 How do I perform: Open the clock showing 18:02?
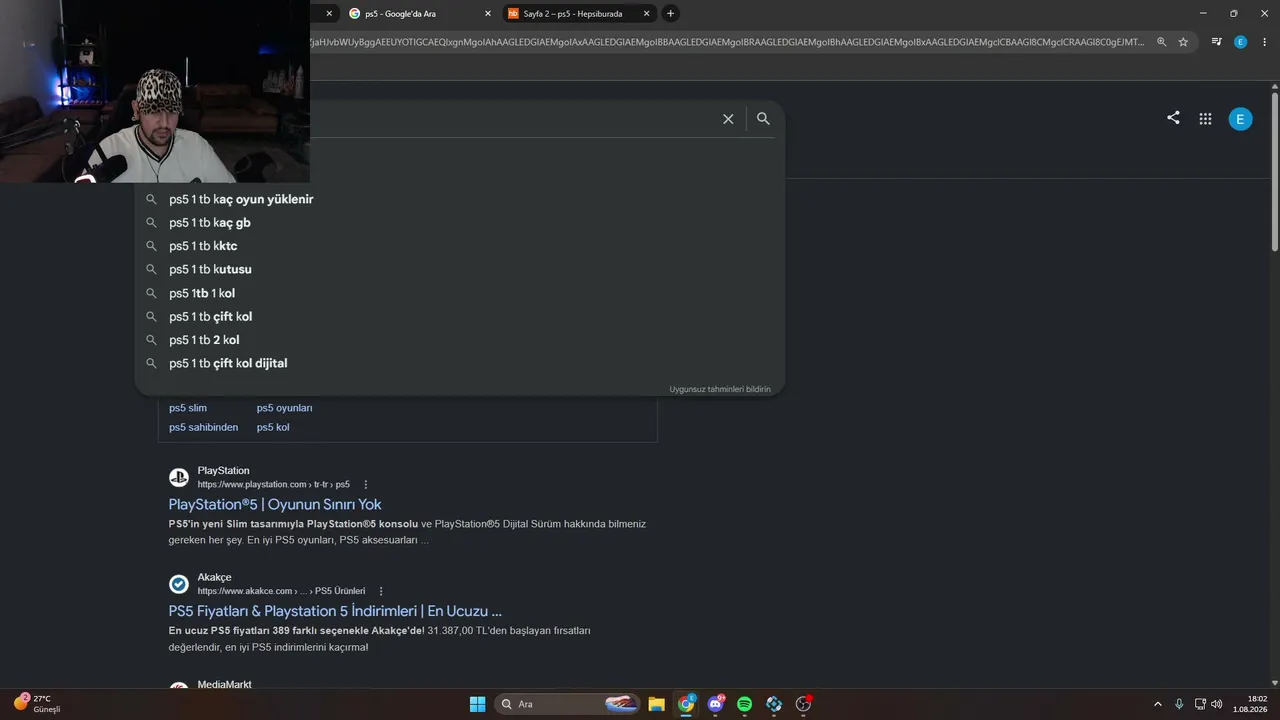[x=1251, y=704]
